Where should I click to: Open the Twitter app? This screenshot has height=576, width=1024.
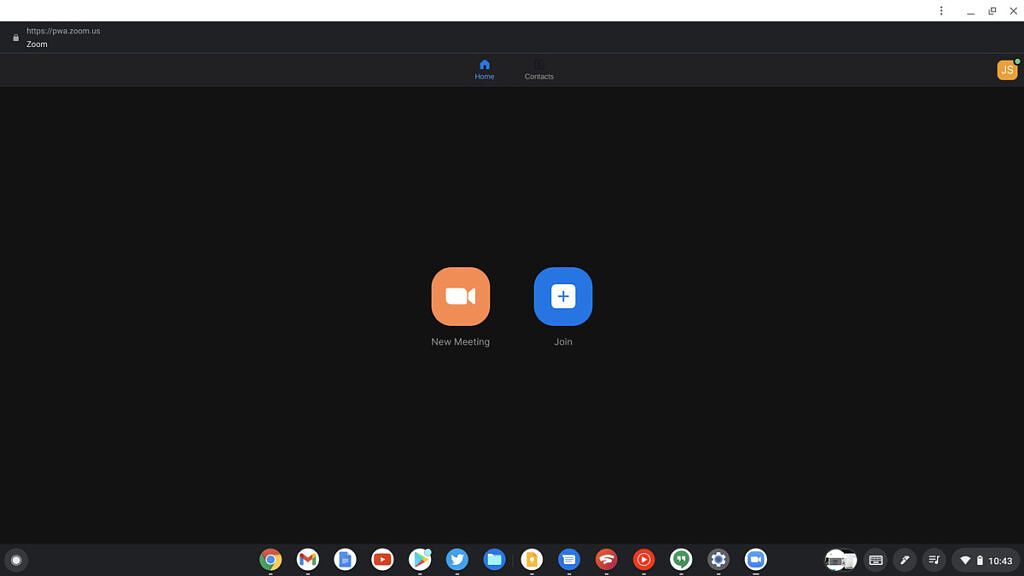(x=457, y=560)
